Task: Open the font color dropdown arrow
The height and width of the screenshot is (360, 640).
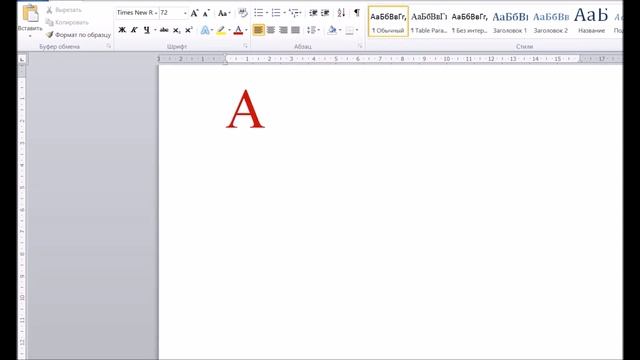Action: (246, 30)
